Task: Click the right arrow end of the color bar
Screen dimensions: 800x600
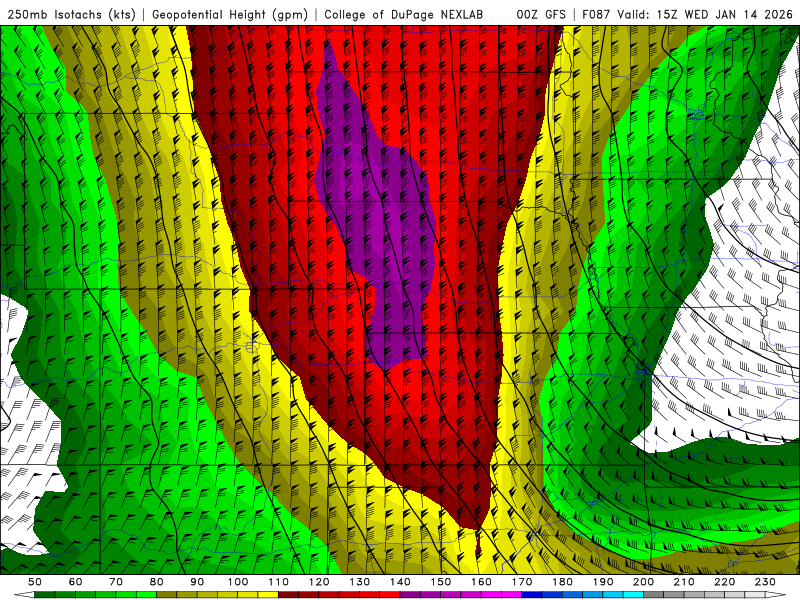Action: tap(777, 595)
